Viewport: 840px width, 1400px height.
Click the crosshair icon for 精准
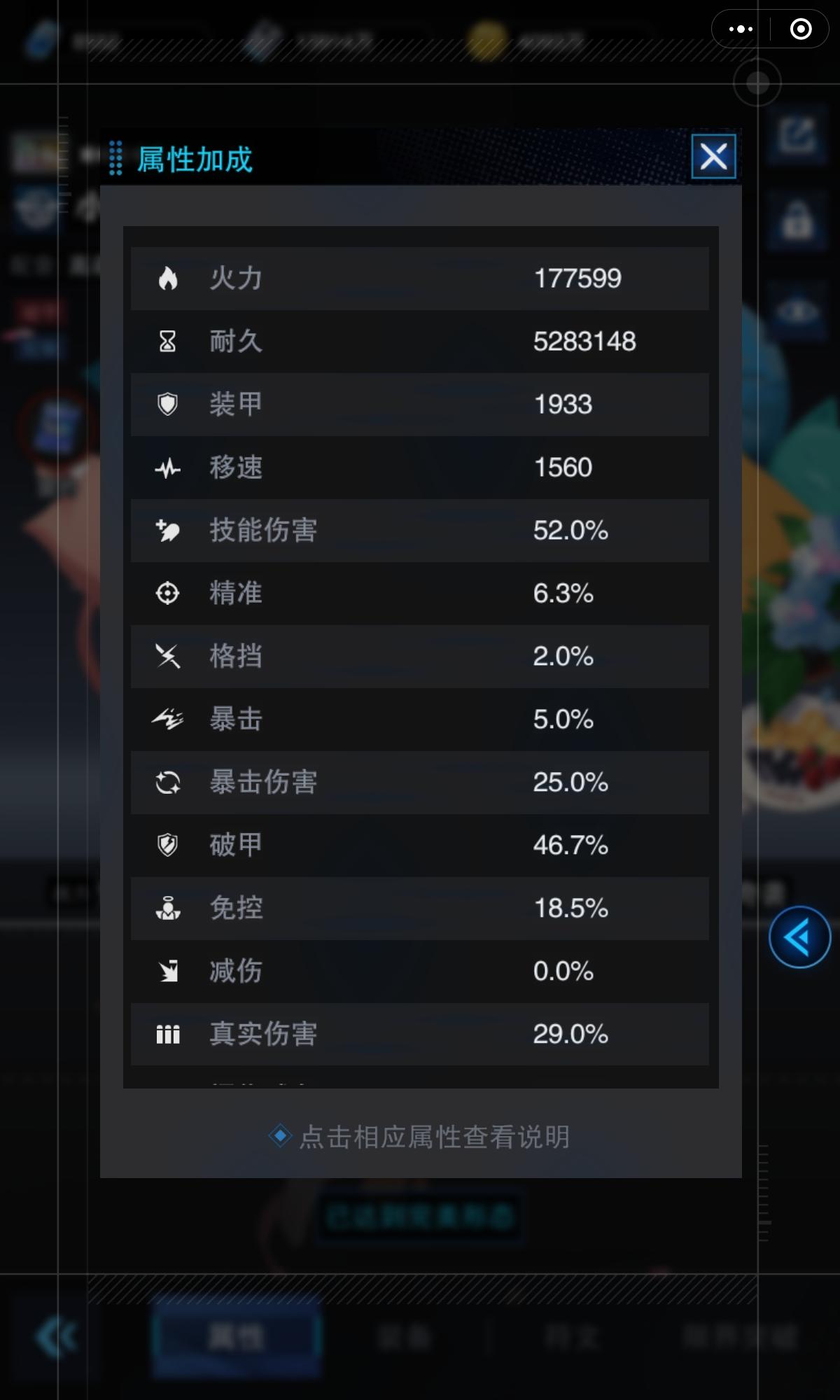coord(168,594)
